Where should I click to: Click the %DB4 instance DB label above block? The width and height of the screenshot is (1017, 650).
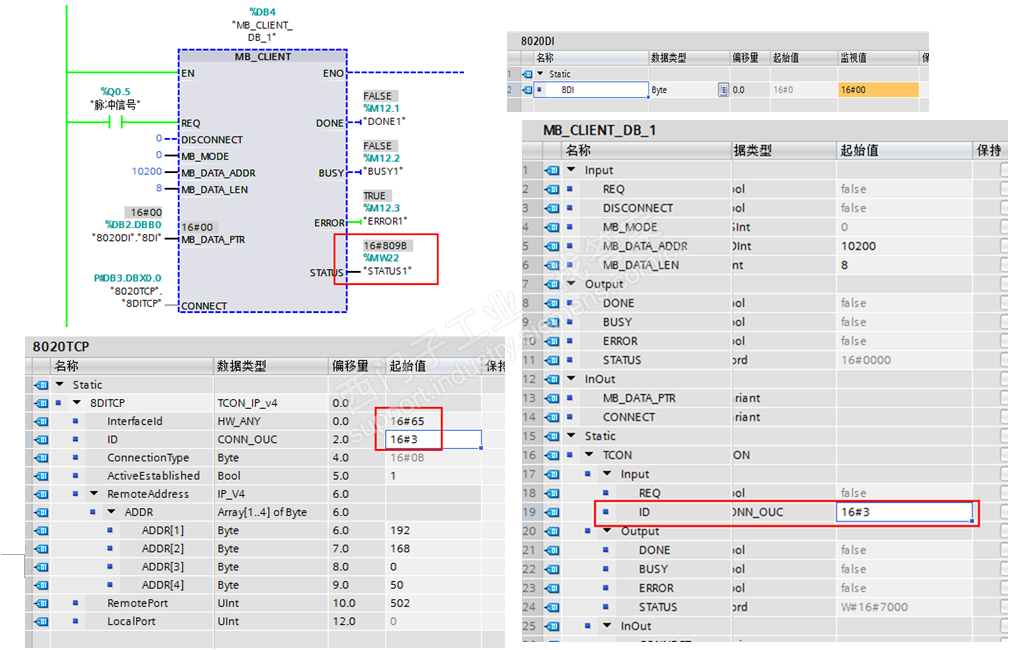pyautogui.click(x=263, y=12)
